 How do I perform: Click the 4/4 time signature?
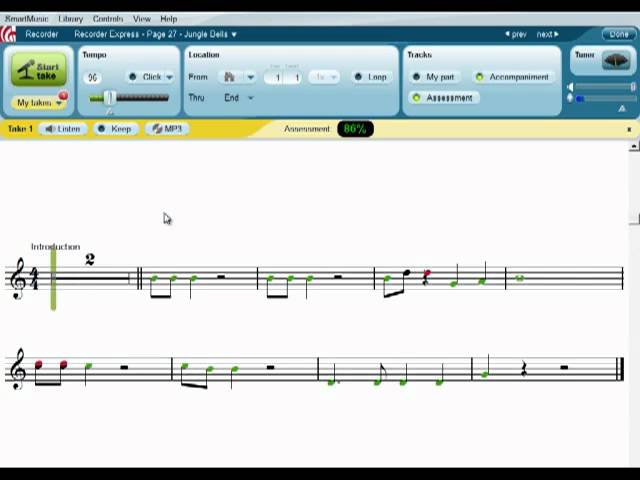click(35, 278)
